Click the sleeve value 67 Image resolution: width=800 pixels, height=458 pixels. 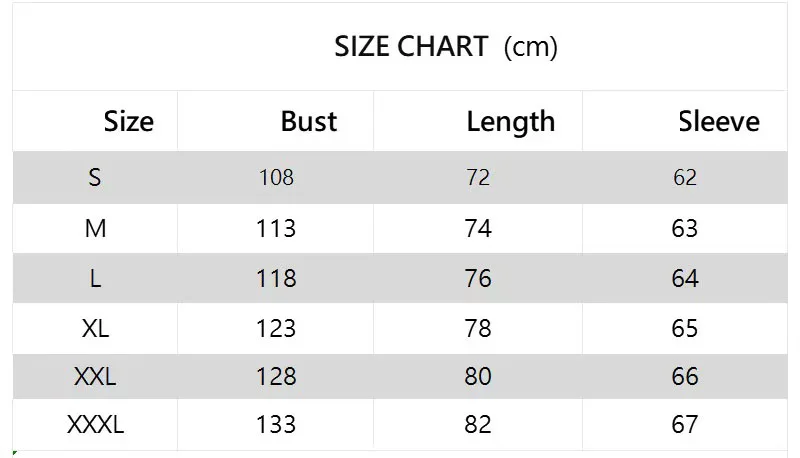[685, 424]
